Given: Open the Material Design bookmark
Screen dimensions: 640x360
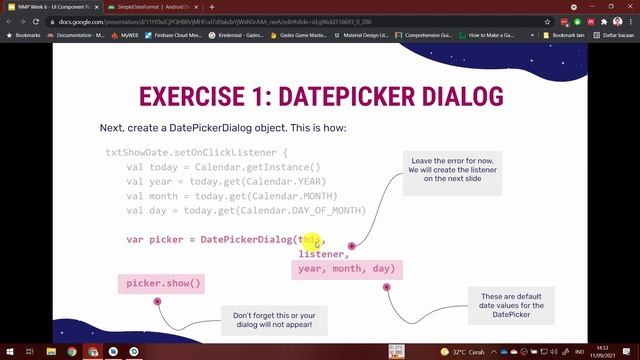Looking at the screenshot, I should click(361, 36).
